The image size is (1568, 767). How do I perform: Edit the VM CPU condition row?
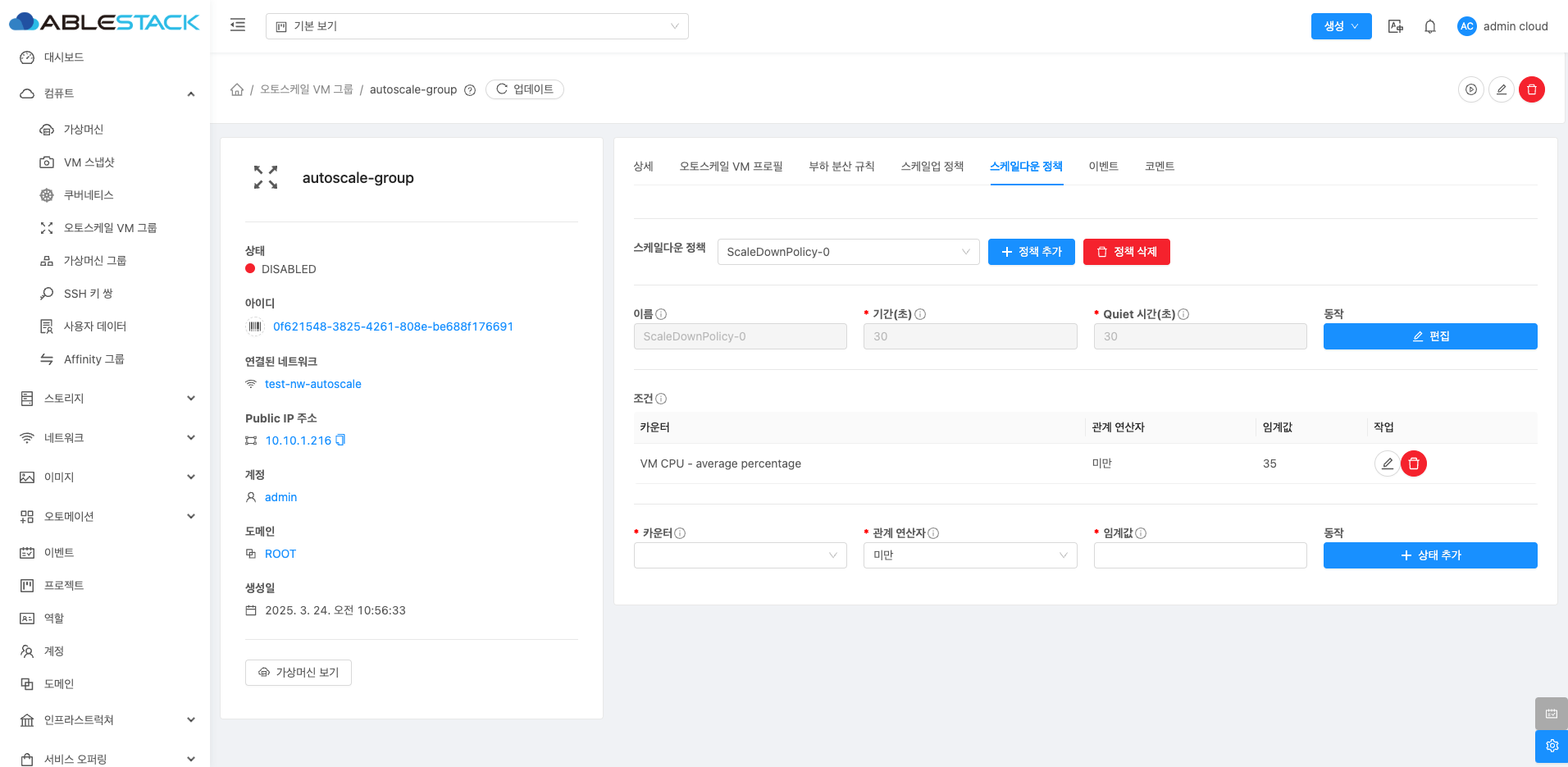click(1387, 463)
